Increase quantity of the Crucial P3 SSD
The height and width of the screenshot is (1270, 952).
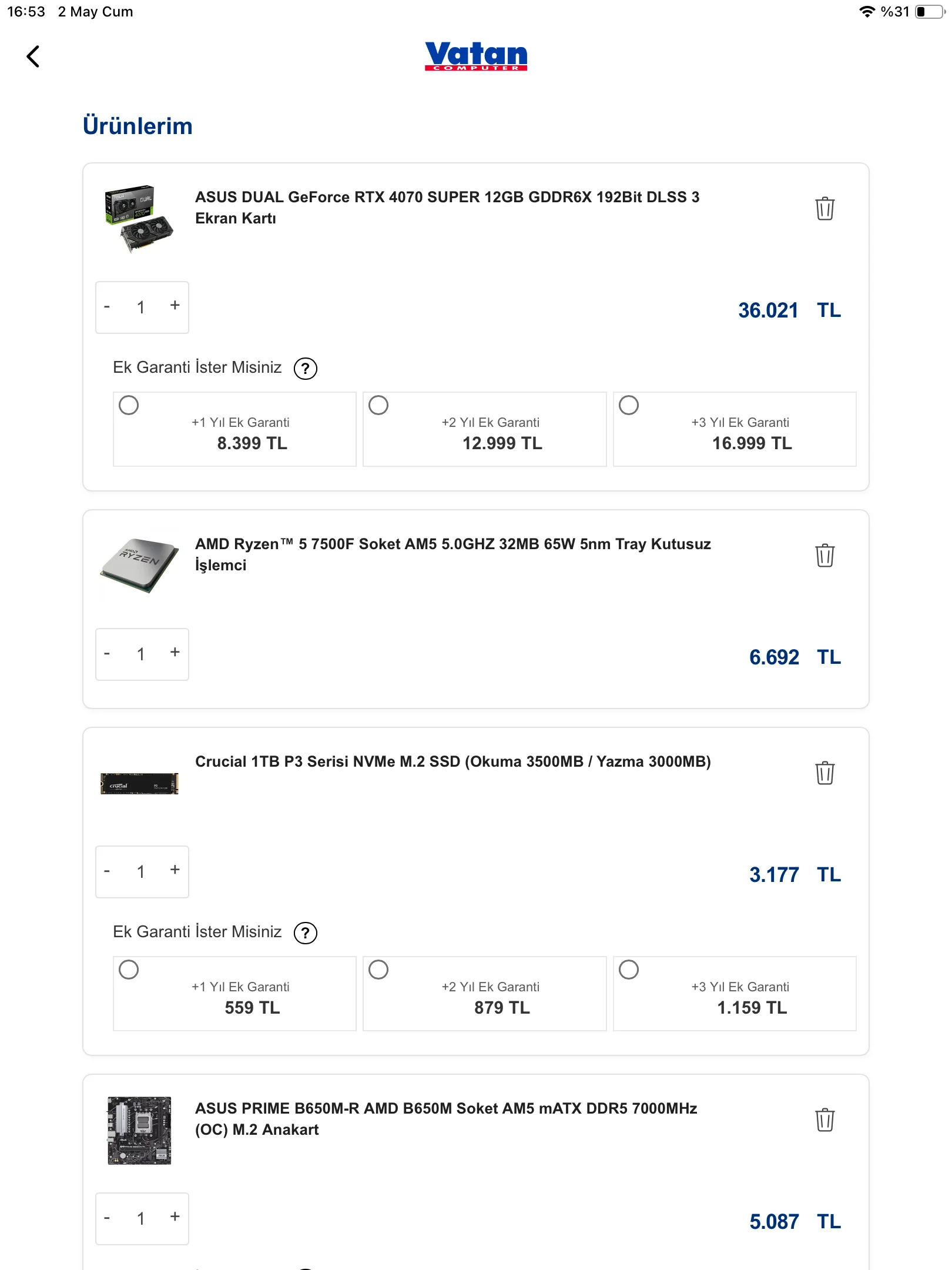pos(175,870)
